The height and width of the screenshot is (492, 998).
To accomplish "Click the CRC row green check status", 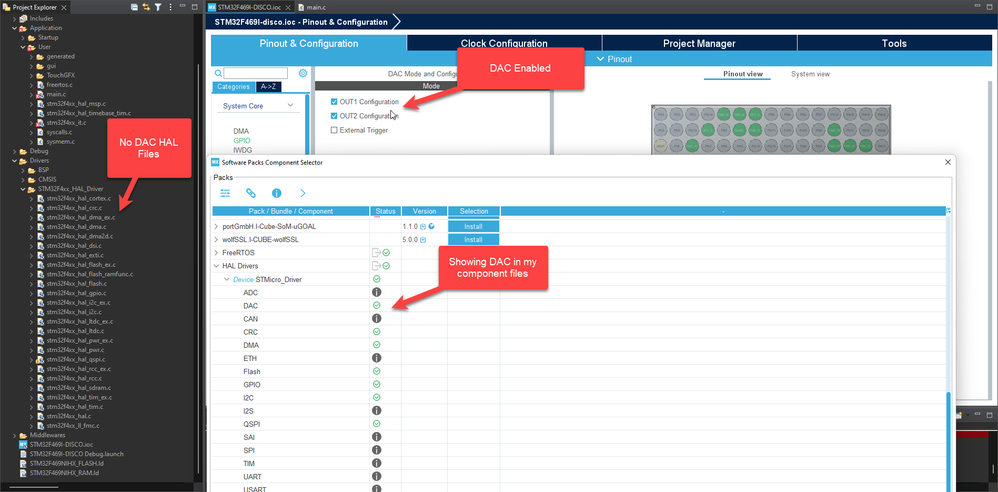I will [x=376, y=332].
